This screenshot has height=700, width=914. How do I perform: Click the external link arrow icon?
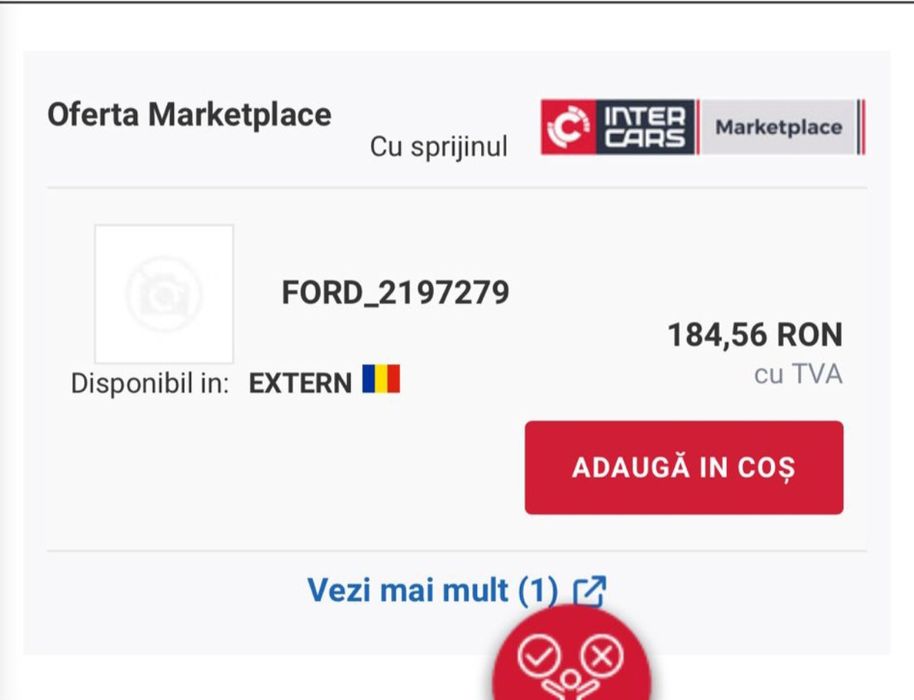click(x=590, y=591)
